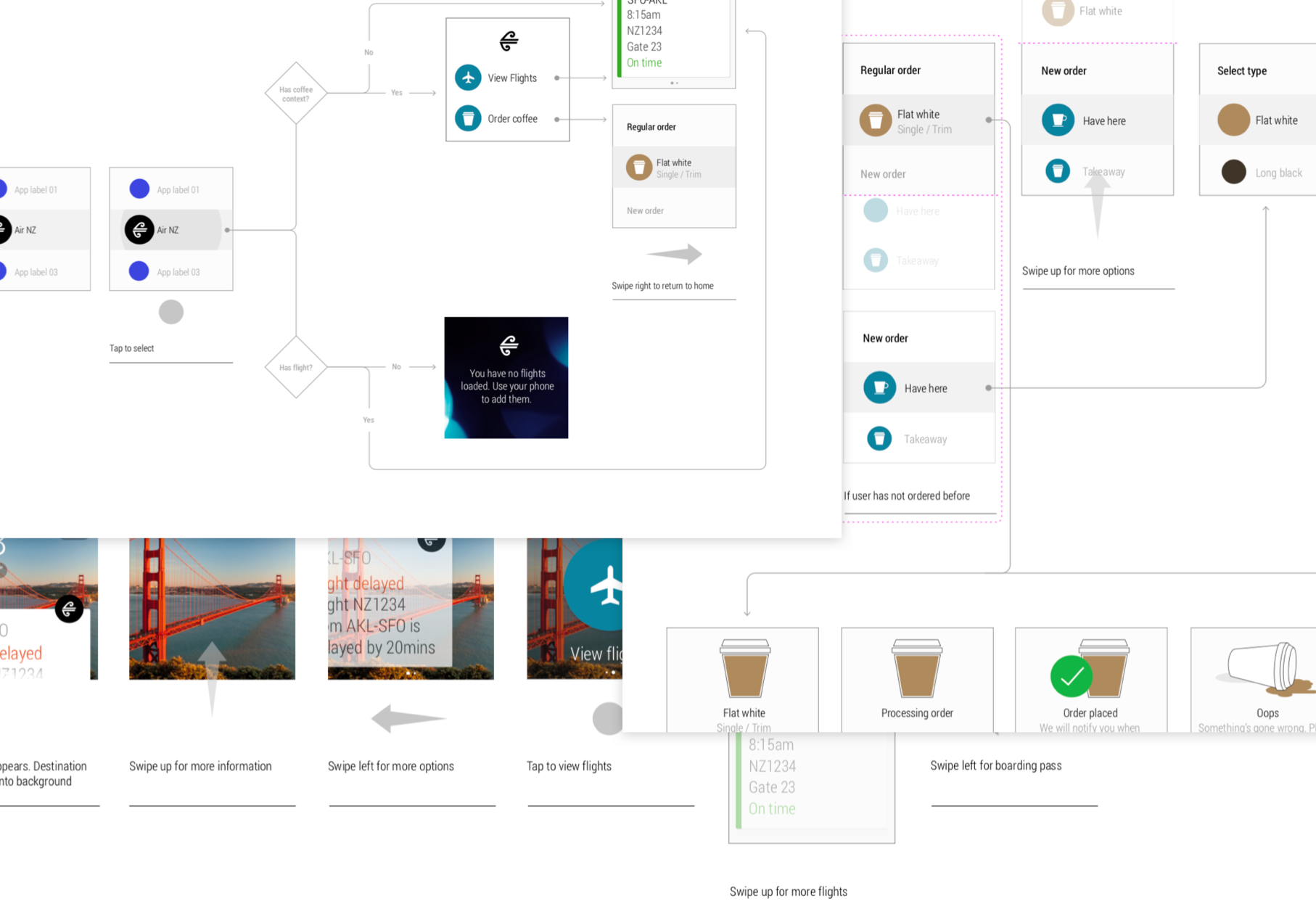1316x901 pixels.
Task: Tap the blue circle next to uncut App label 01
Action: 139,189
